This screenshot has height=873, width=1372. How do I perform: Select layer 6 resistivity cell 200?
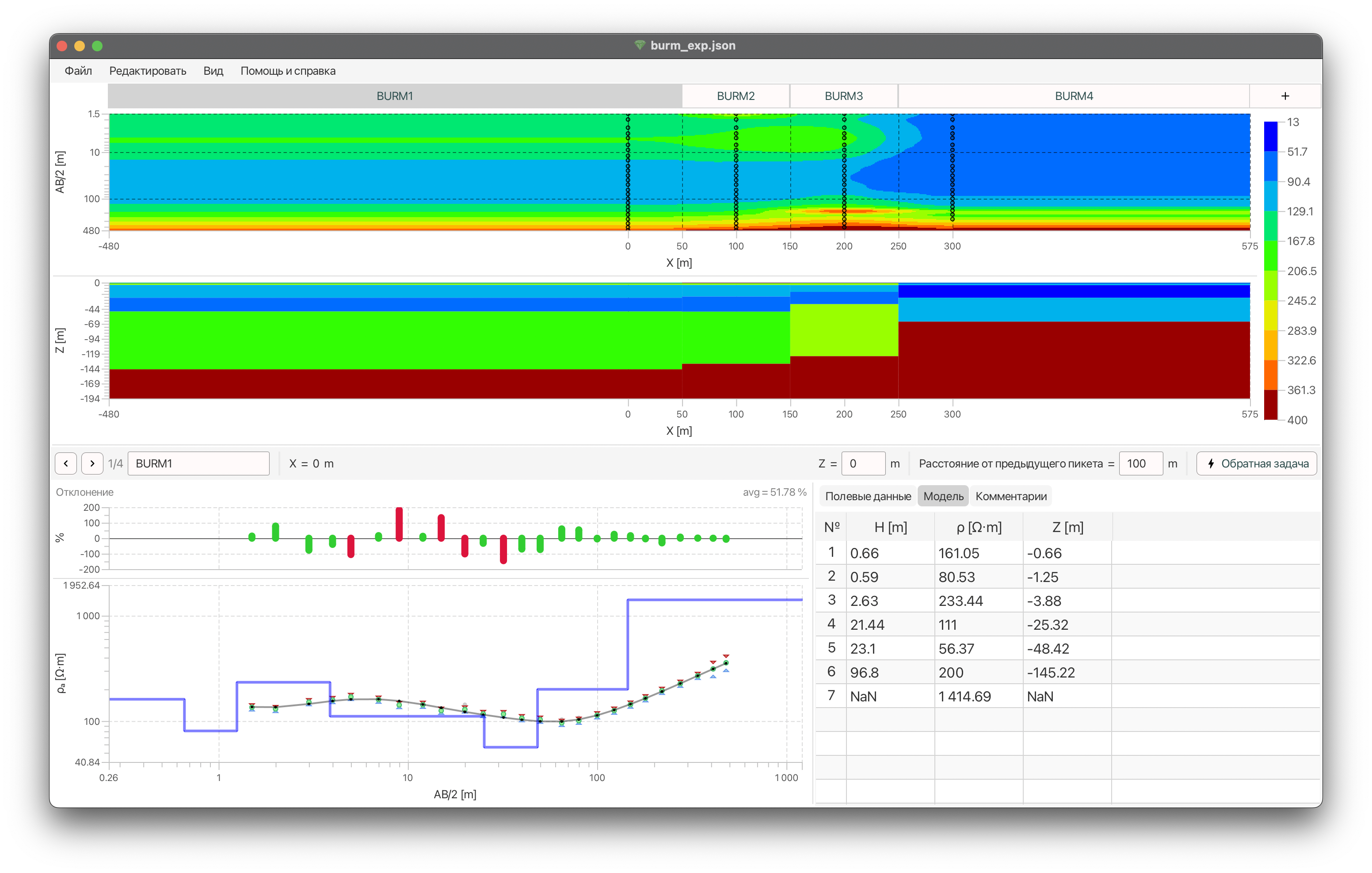pos(978,673)
